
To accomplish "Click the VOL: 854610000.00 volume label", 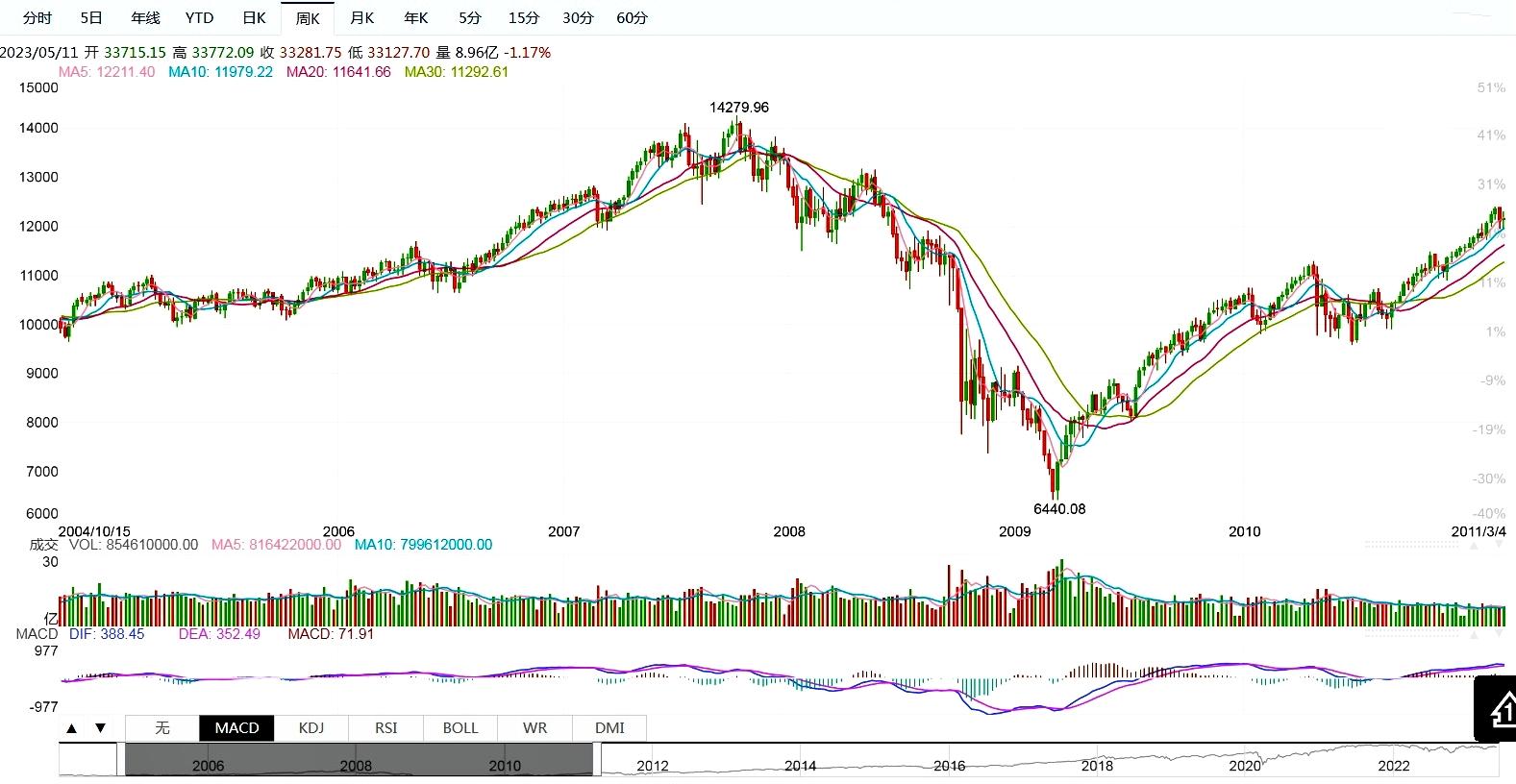I will point(134,545).
